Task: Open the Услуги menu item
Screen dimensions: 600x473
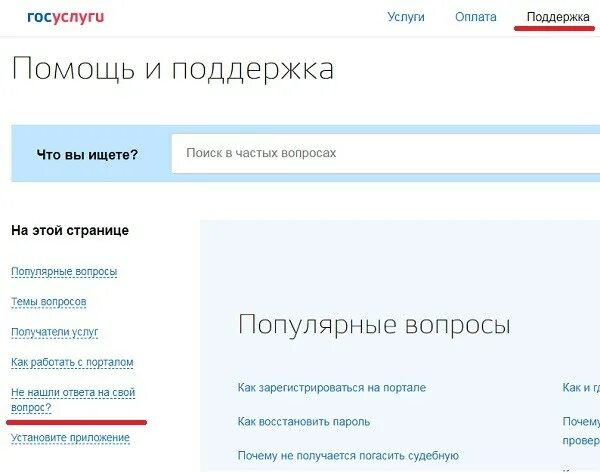Action: point(406,17)
